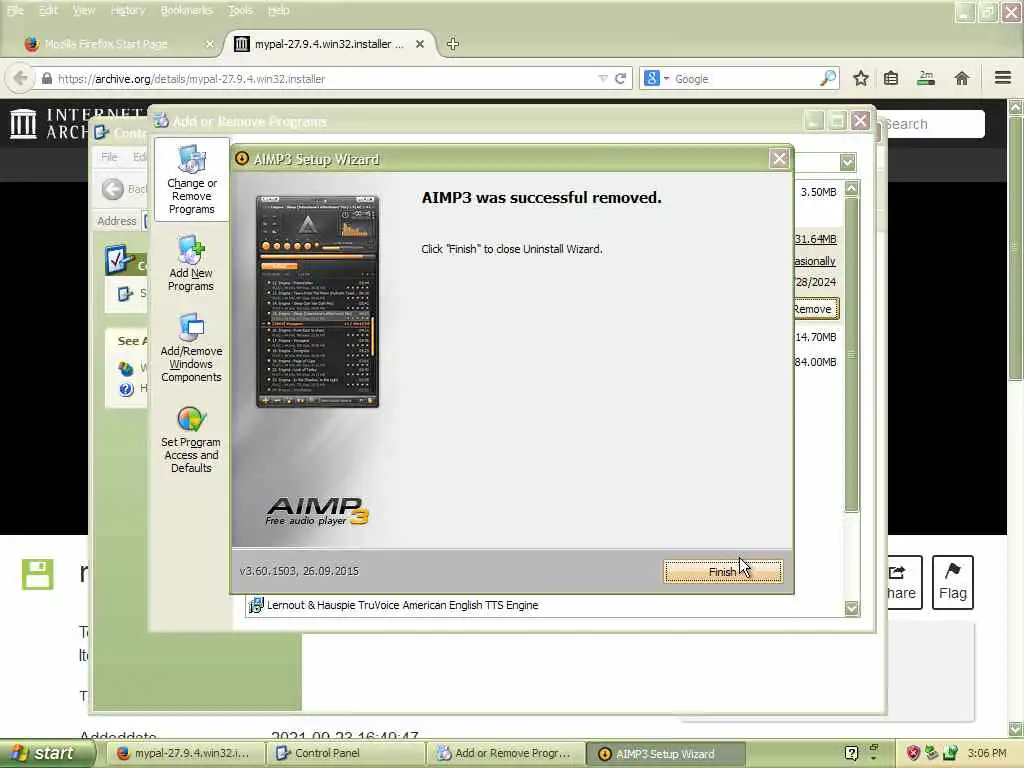Click the search magnifier icon in Firefox
Screen dimensions: 1024x768
[827, 78]
